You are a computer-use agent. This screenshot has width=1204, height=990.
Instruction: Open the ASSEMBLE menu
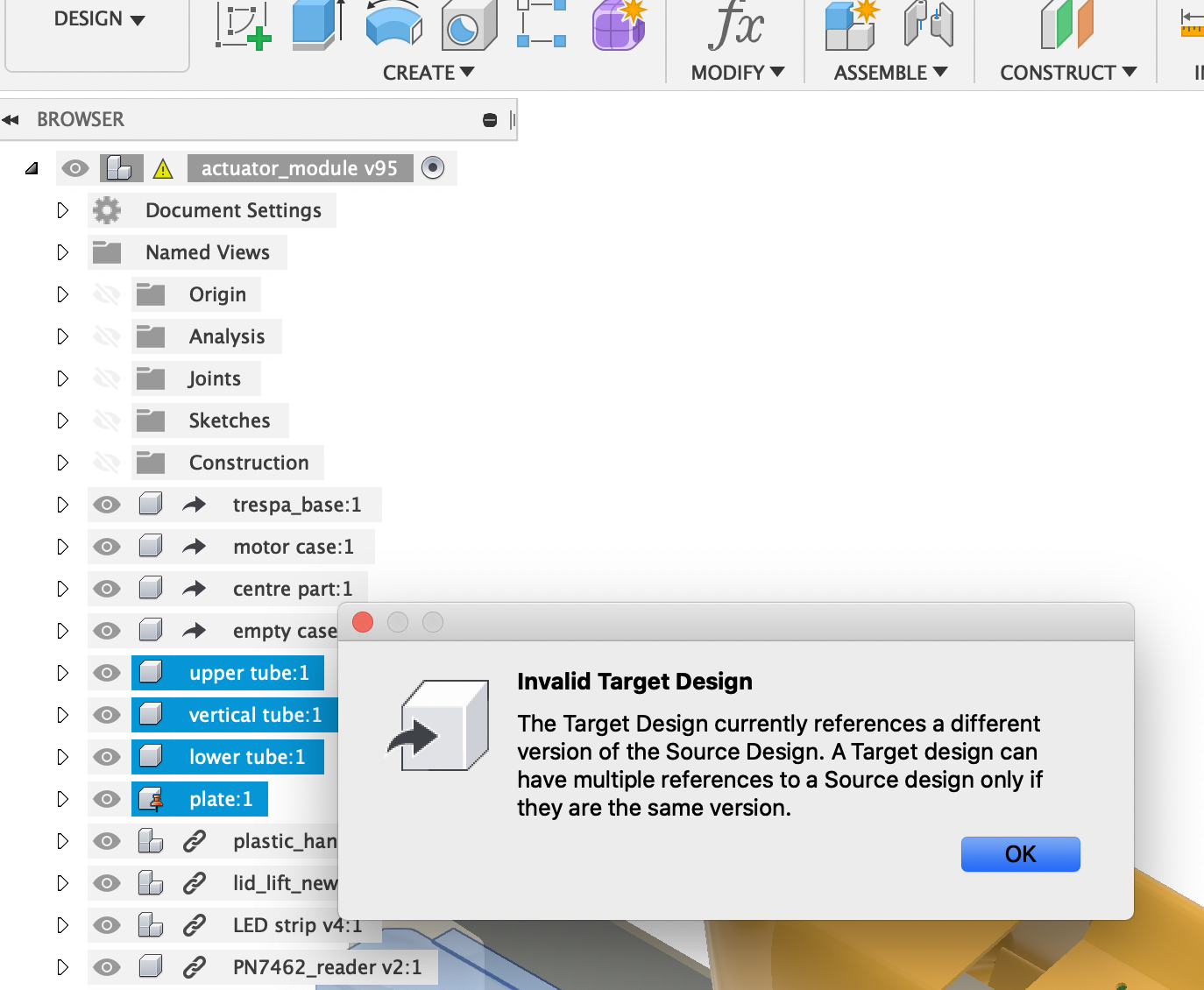890,73
